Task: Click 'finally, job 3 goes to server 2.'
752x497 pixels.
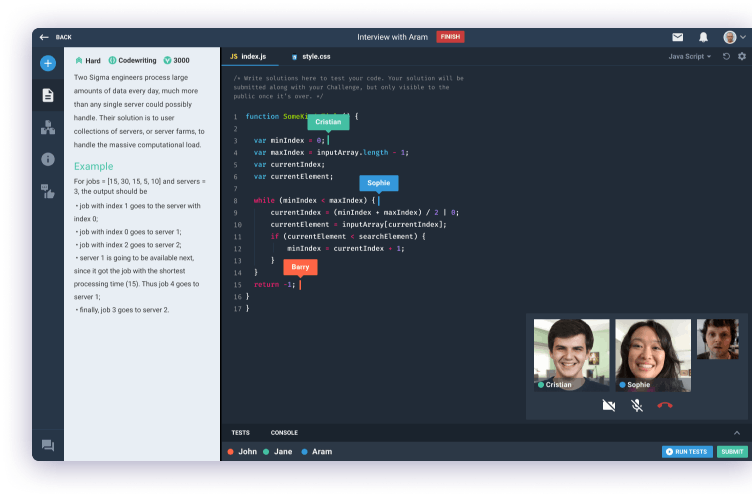Action: click(x=123, y=310)
